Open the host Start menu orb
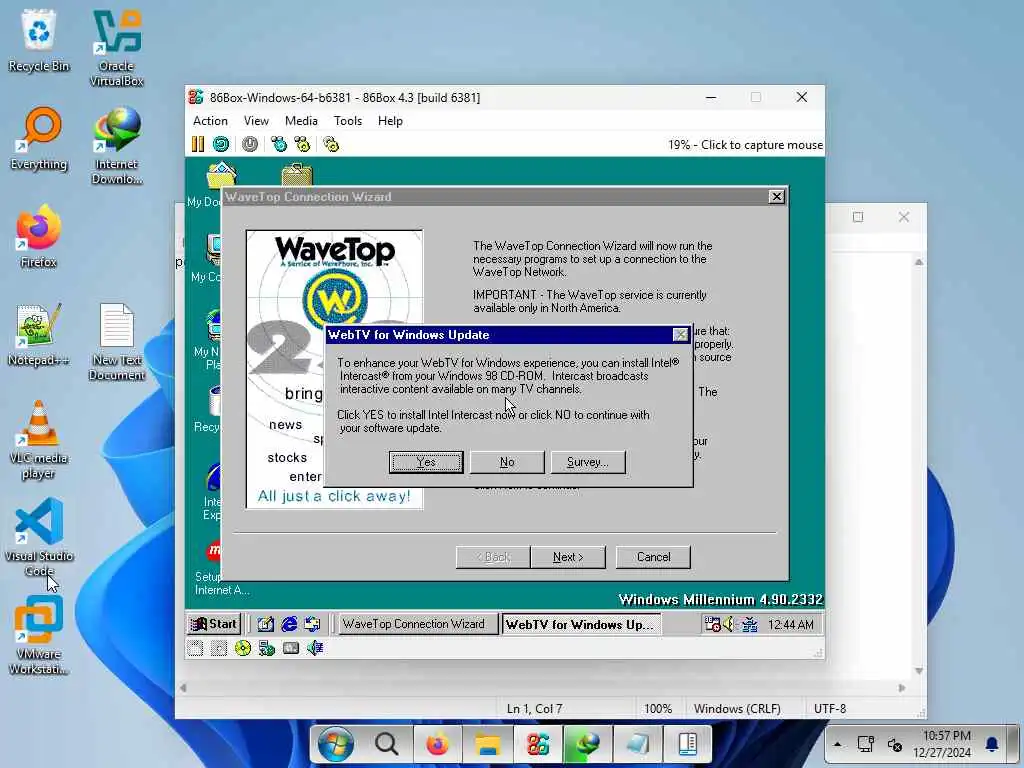The image size is (1024, 768). point(336,744)
